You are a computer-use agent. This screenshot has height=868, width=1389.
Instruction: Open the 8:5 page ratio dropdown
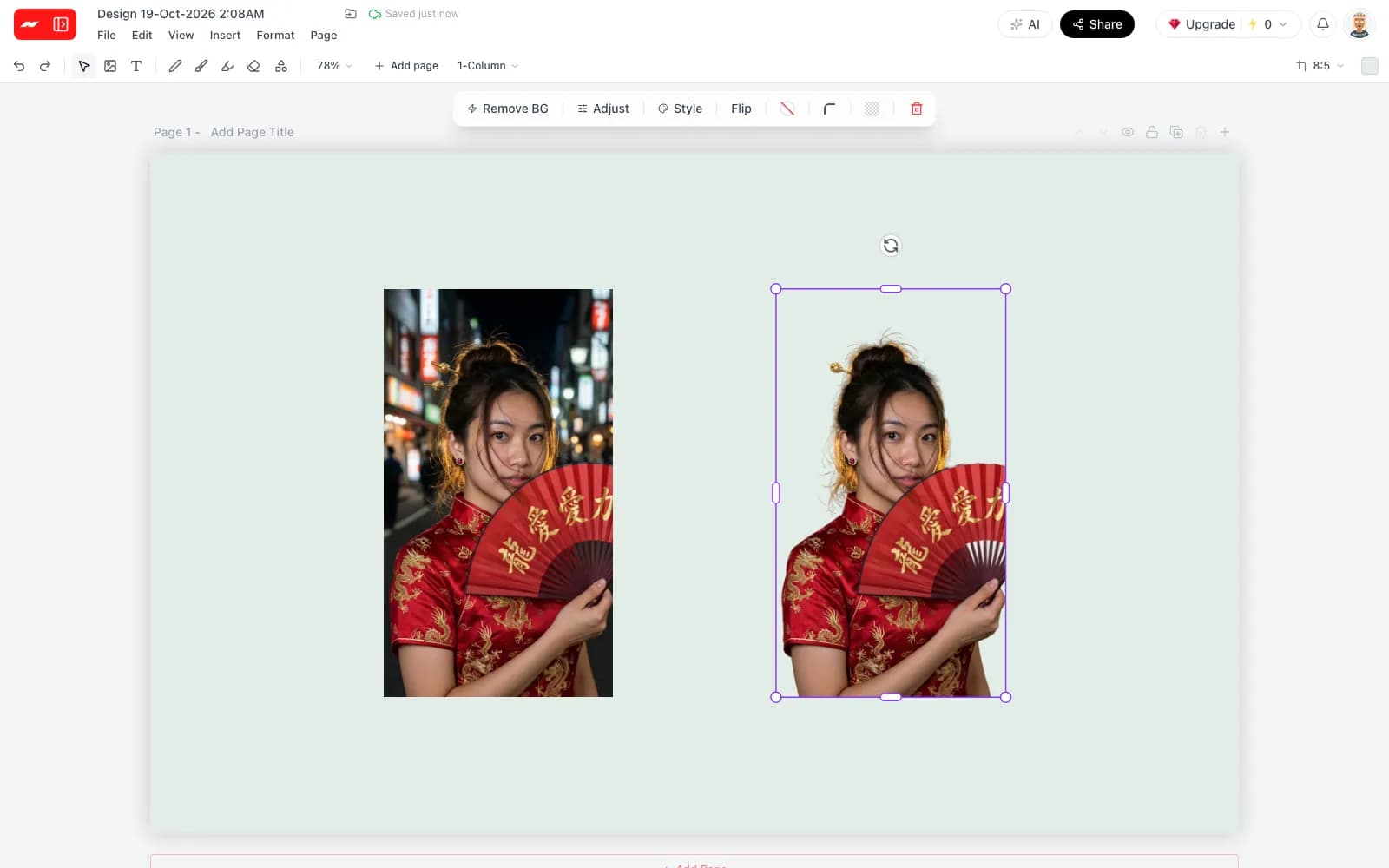coord(1320,66)
